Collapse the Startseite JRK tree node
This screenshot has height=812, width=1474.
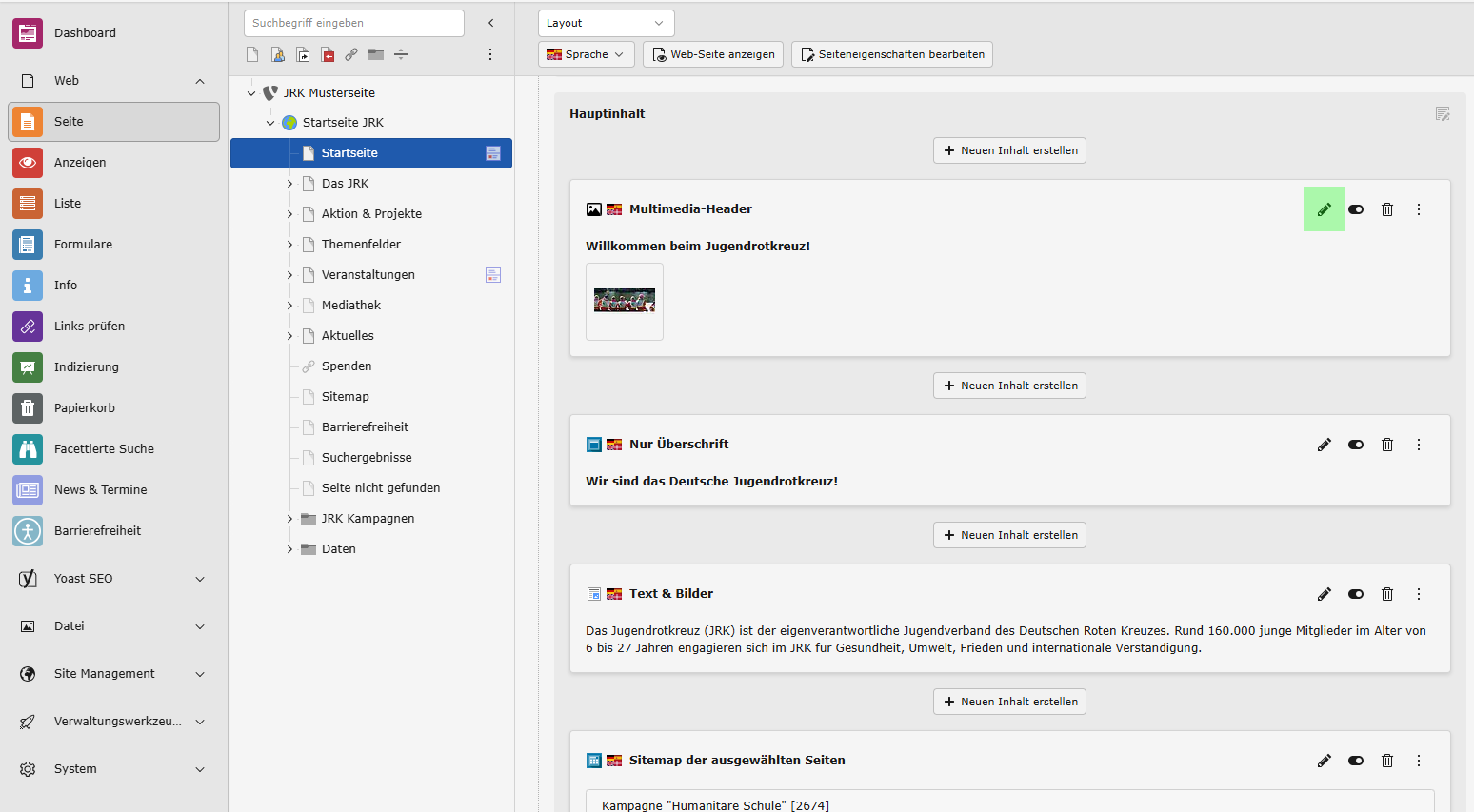coord(270,123)
